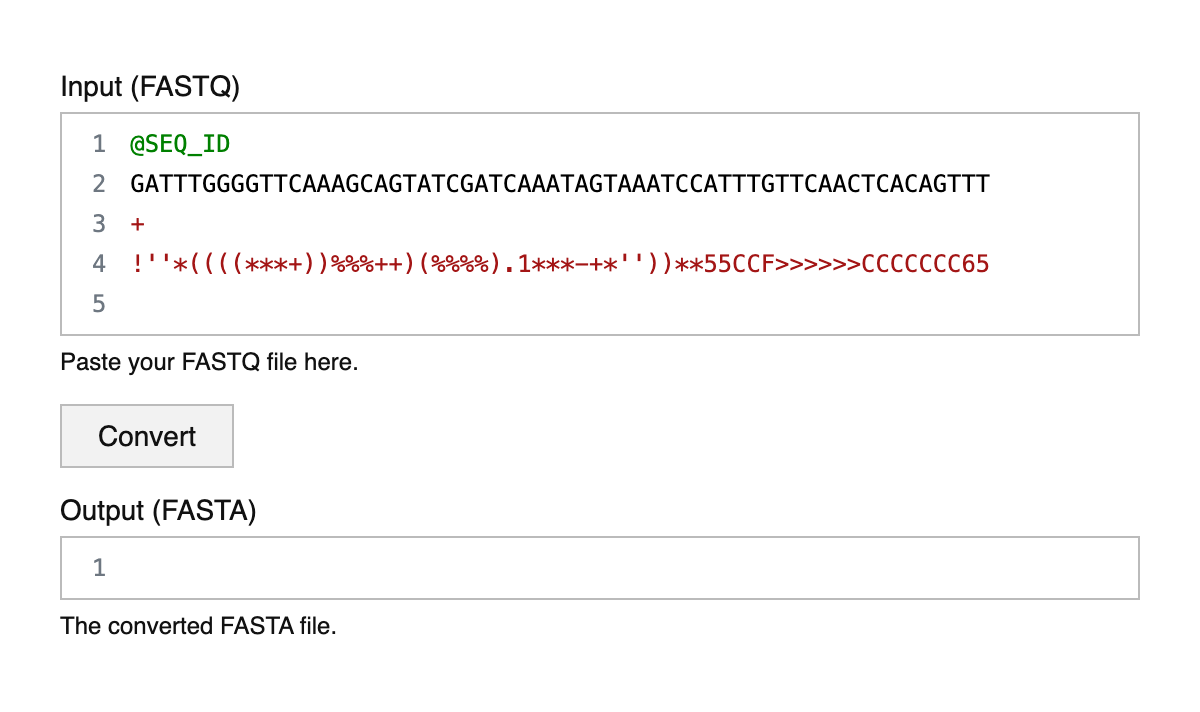Click line number 1 in the output gutter
This screenshot has width=1200, height=712.
98,568
